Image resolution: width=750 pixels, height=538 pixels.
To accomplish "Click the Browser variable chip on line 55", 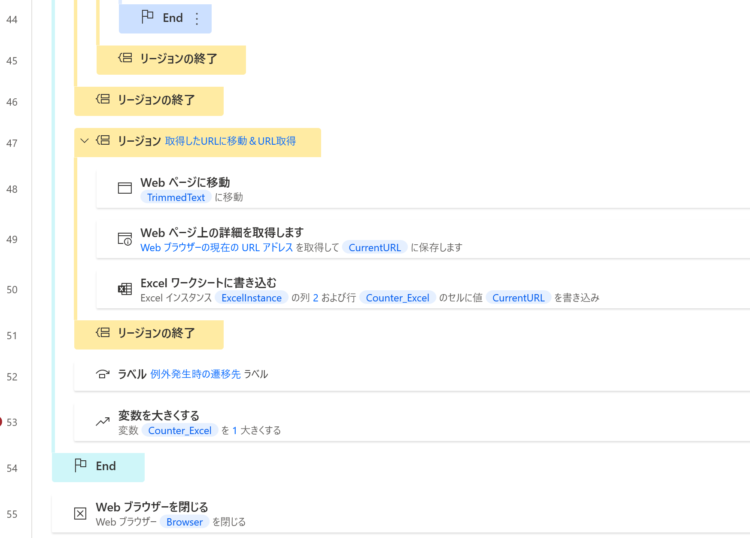I will coord(185,522).
